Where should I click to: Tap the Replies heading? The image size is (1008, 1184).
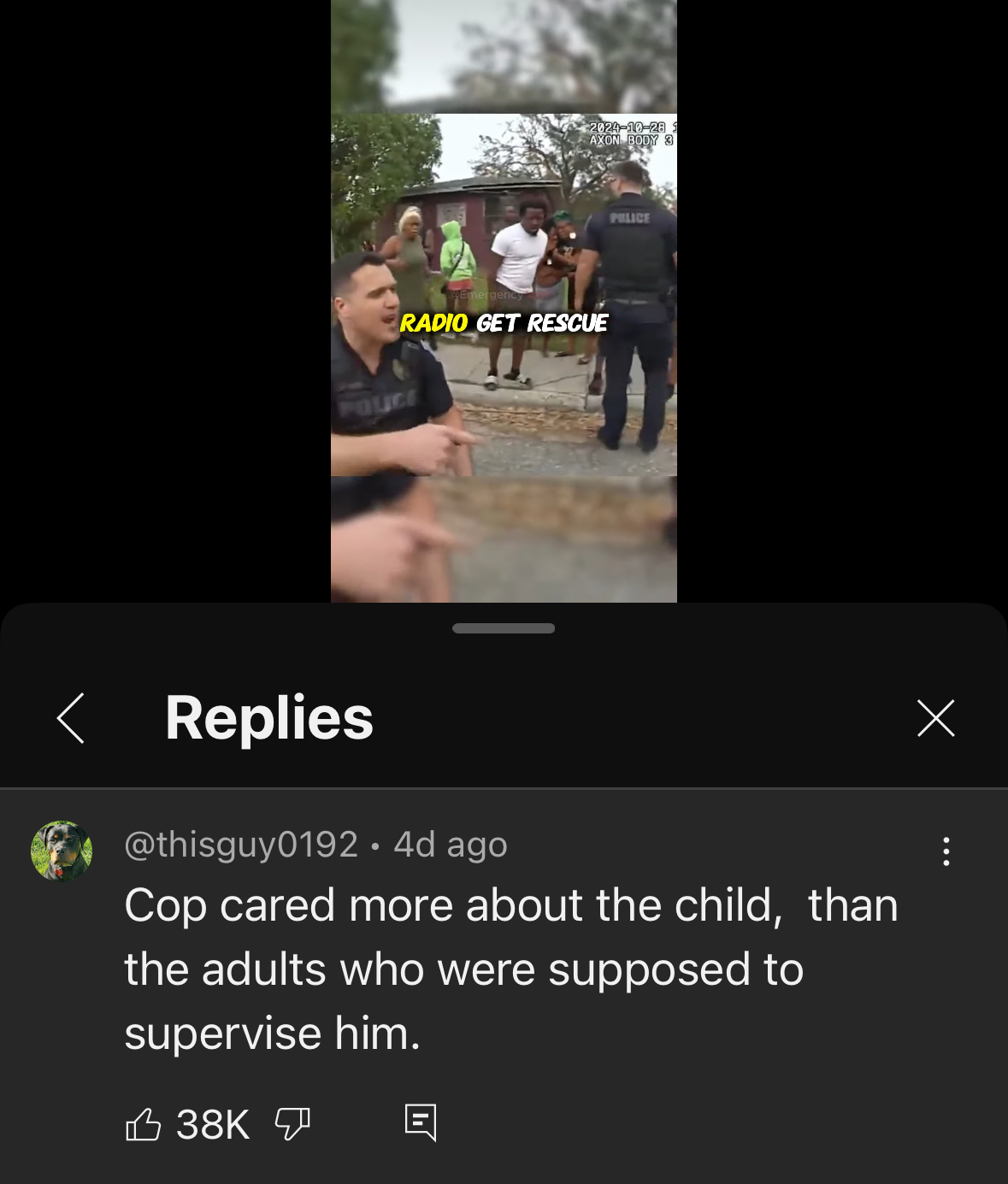[269, 718]
